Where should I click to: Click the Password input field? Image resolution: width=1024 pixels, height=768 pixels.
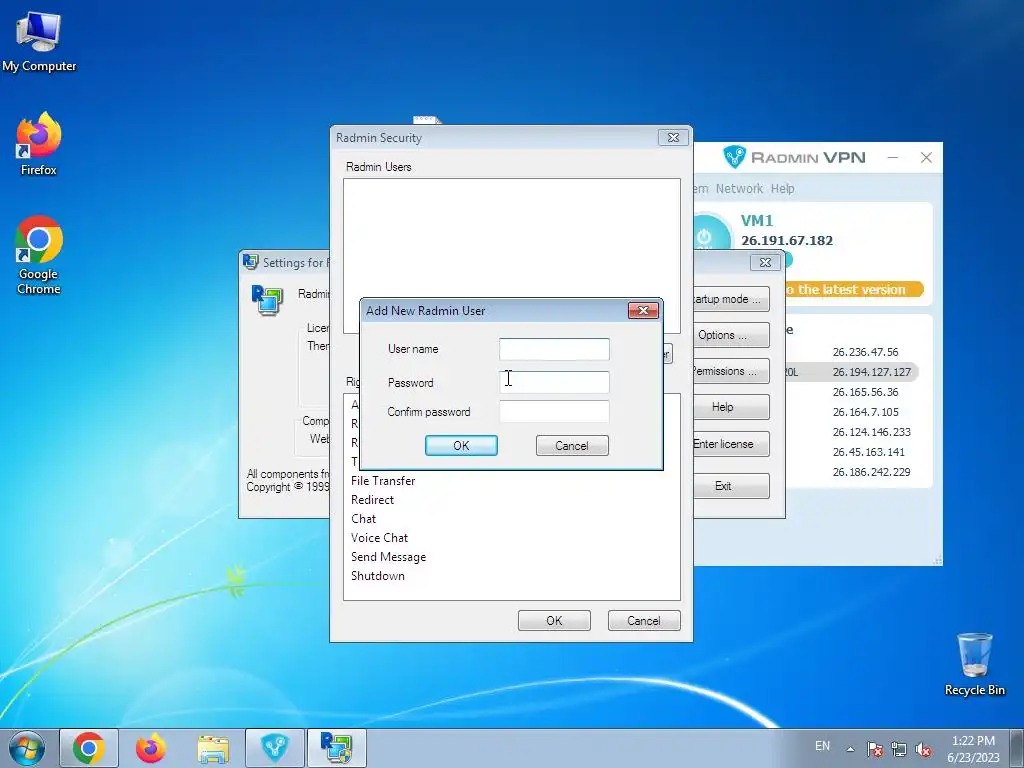click(x=554, y=382)
